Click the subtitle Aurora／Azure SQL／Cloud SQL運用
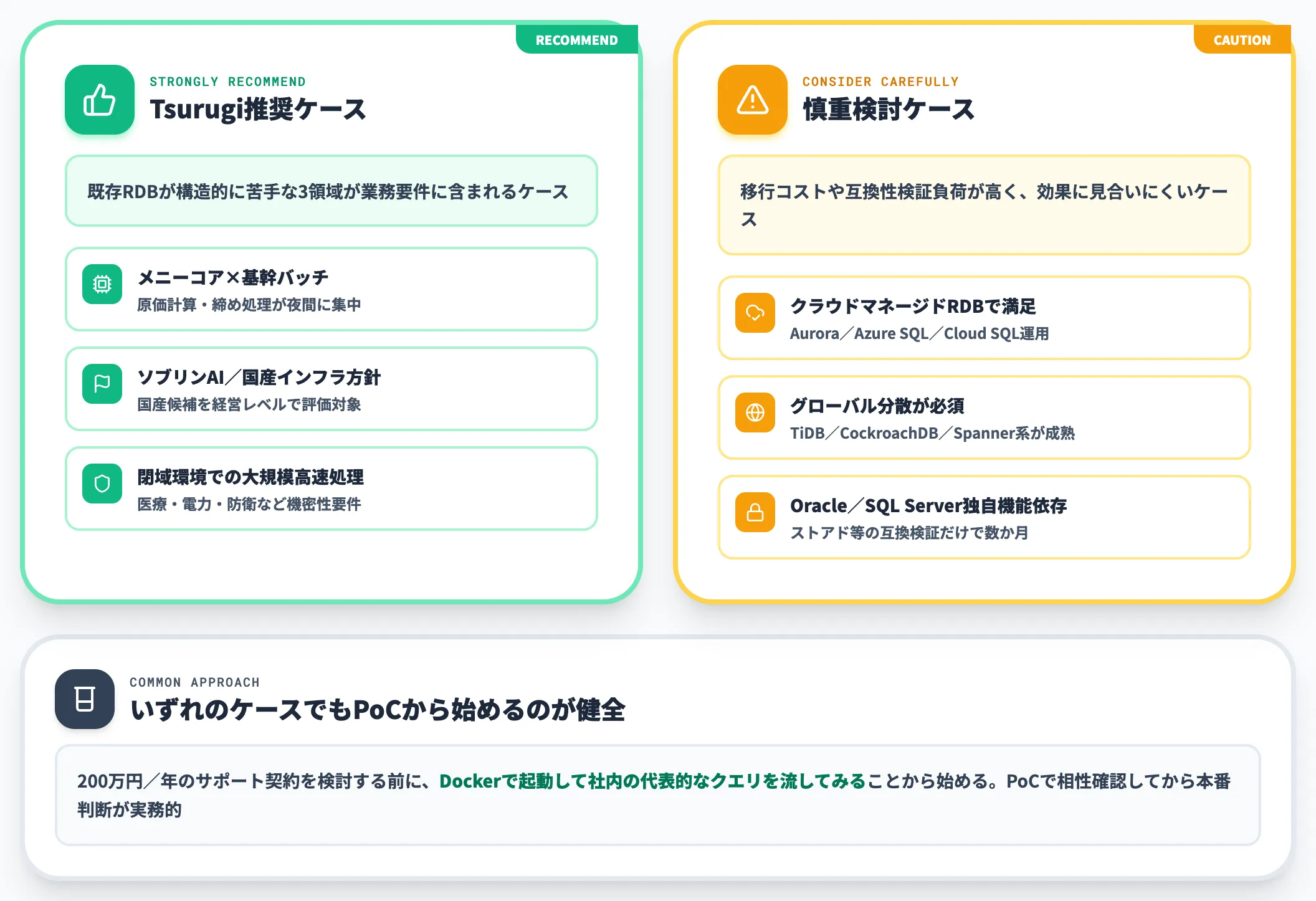1316x901 pixels. pos(920,333)
